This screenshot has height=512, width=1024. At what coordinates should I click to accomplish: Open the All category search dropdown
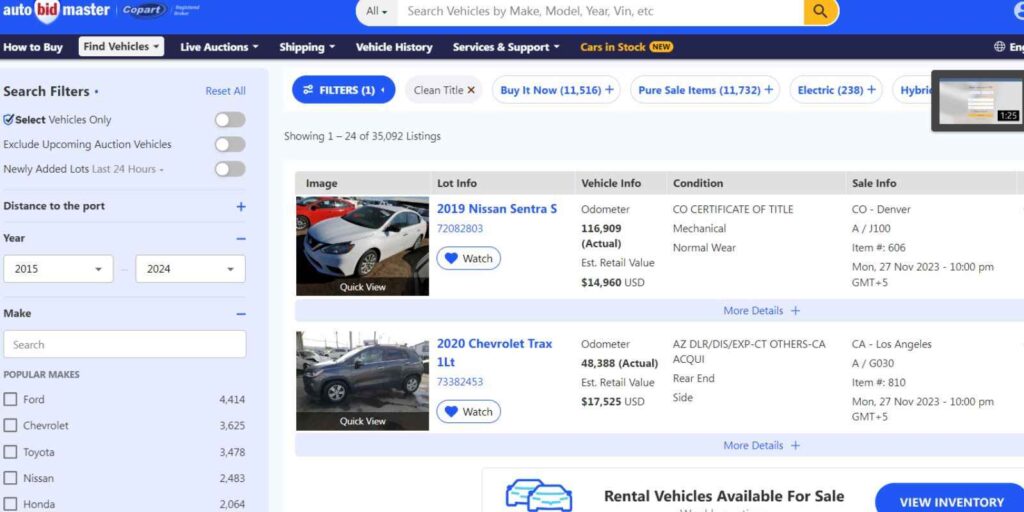tap(377, 11)
